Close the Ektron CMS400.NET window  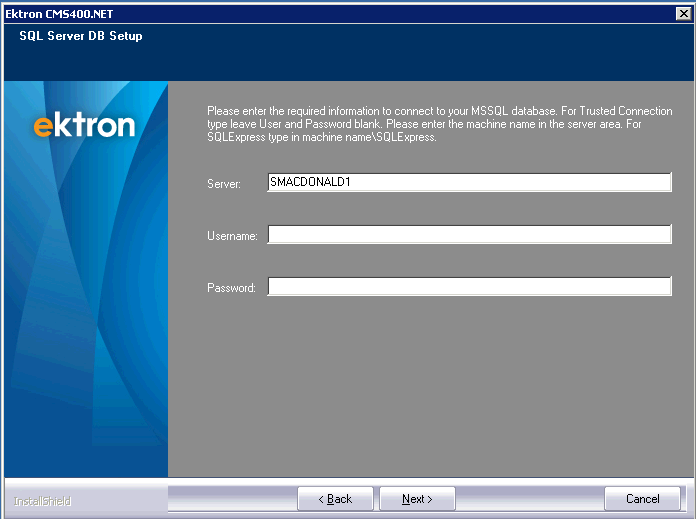(x=684, y=14)
